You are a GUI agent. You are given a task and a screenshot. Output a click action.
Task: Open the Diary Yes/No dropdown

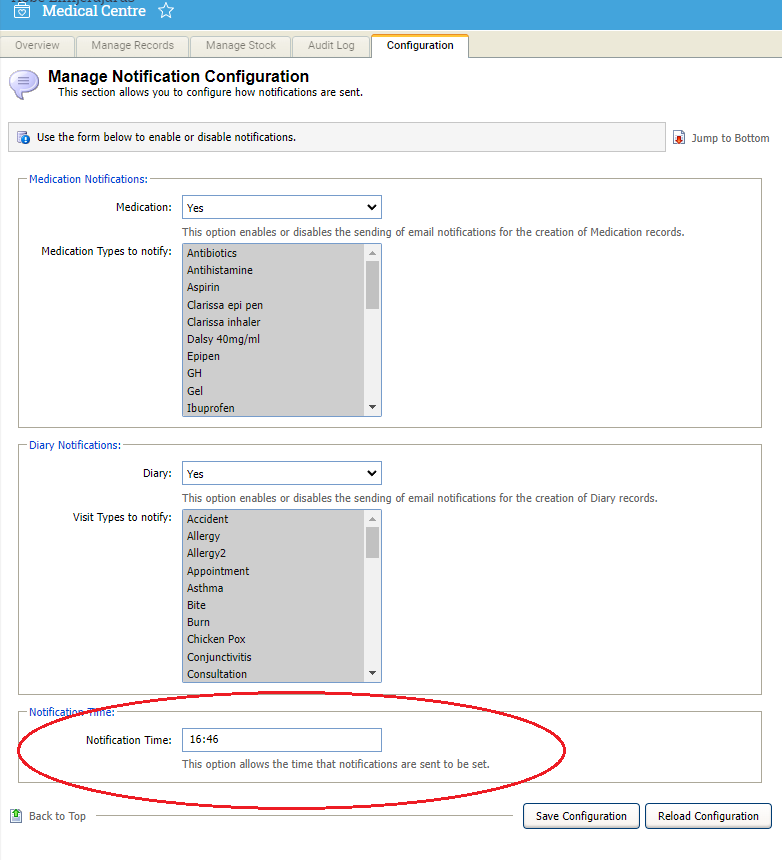pyautogui.click(x=281, y=474)
